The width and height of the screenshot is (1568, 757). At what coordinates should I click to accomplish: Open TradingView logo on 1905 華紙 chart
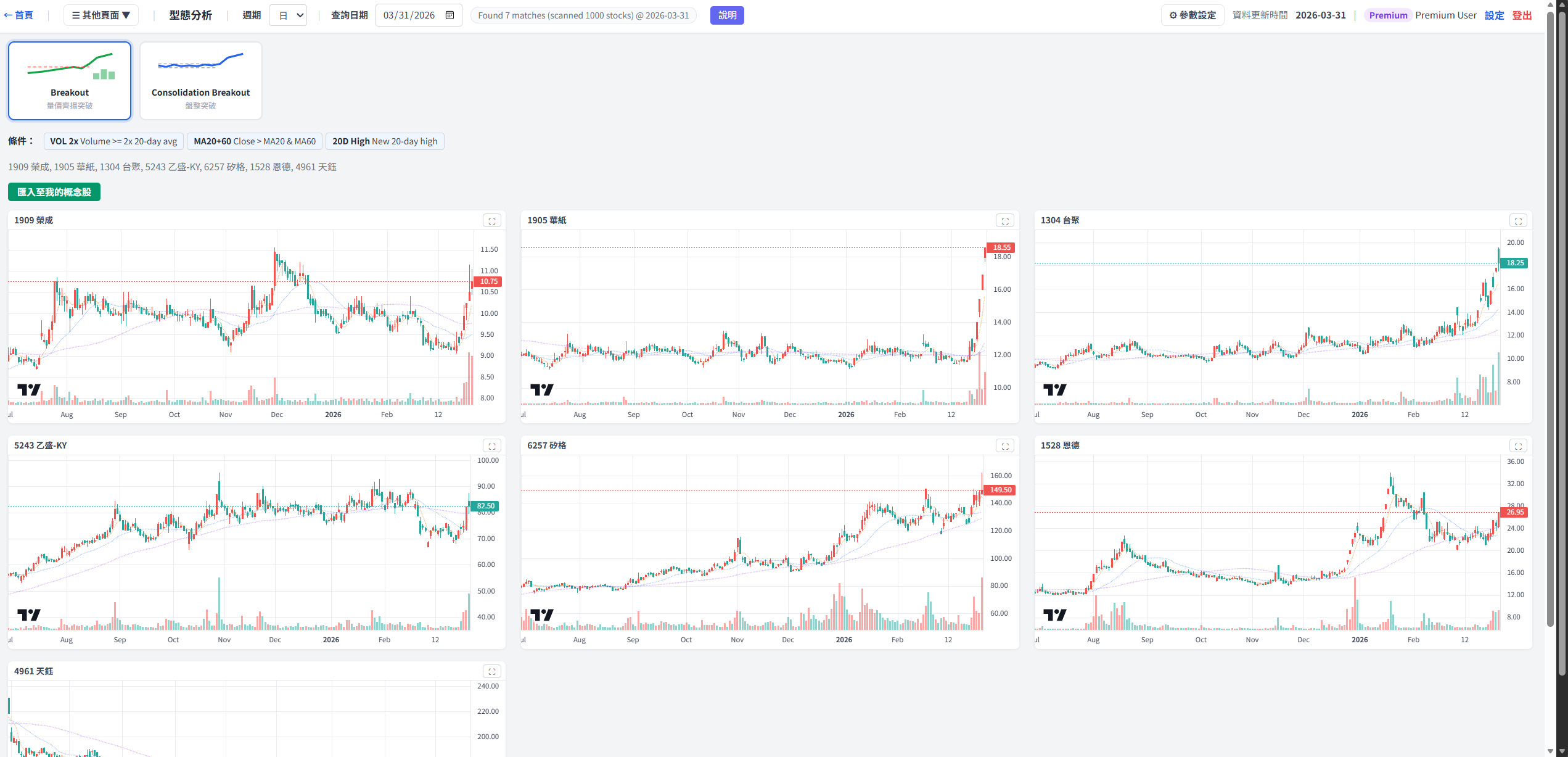point(542,389)
